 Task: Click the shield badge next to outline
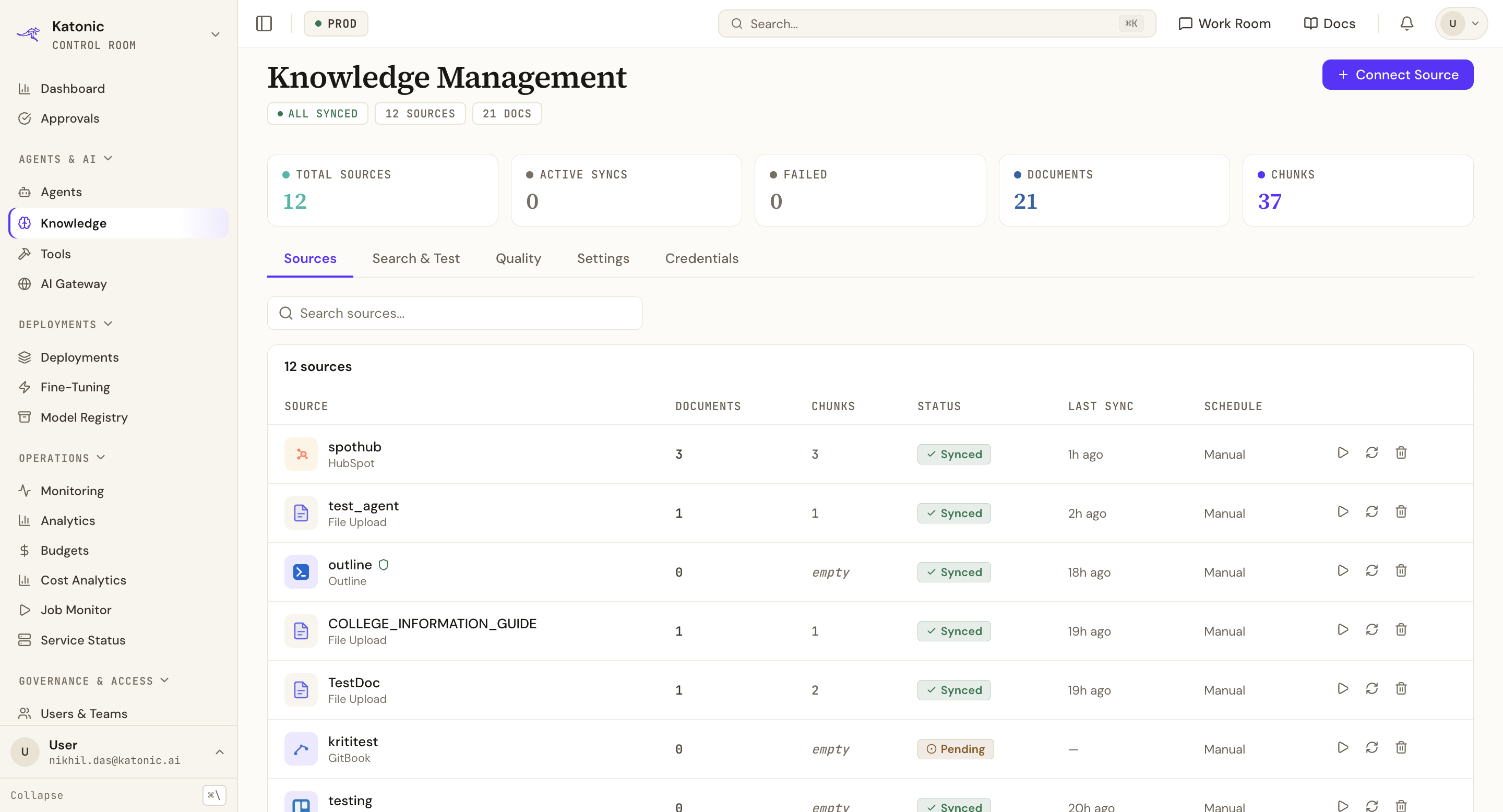(x=384, y=565)
